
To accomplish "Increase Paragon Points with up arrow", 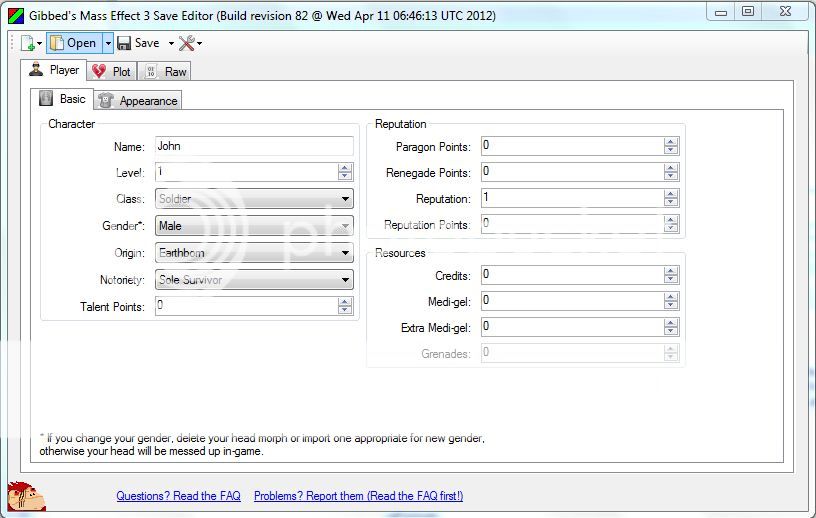I will (671, 142).
